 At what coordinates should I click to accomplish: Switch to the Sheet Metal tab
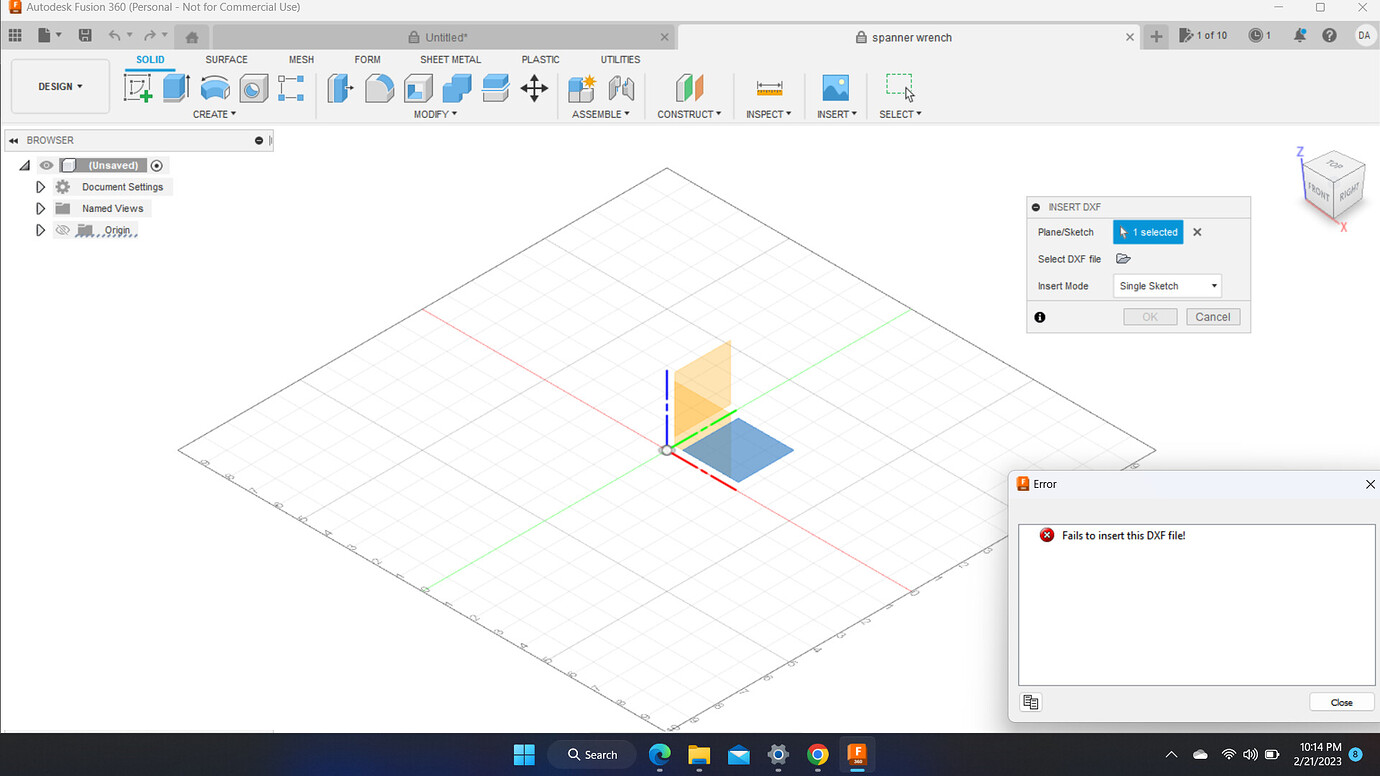click(x=450, y=59)
